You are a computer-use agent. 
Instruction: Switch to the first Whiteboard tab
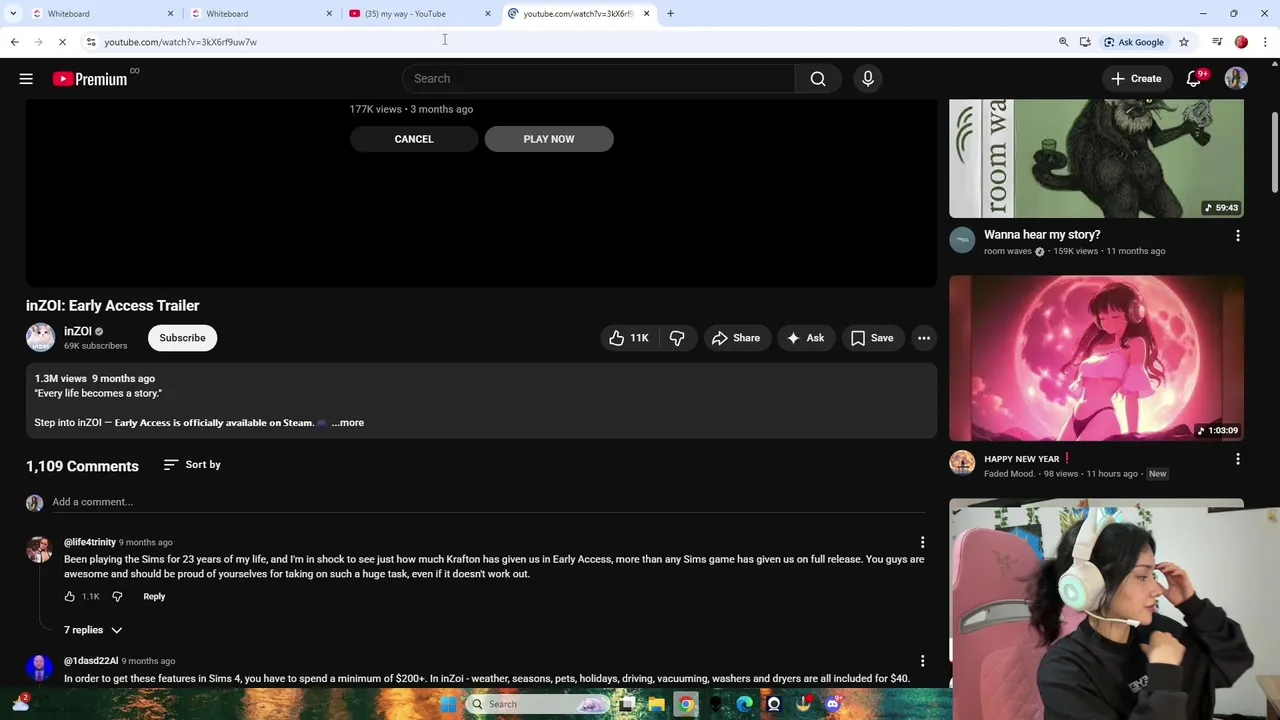(101, 14)
